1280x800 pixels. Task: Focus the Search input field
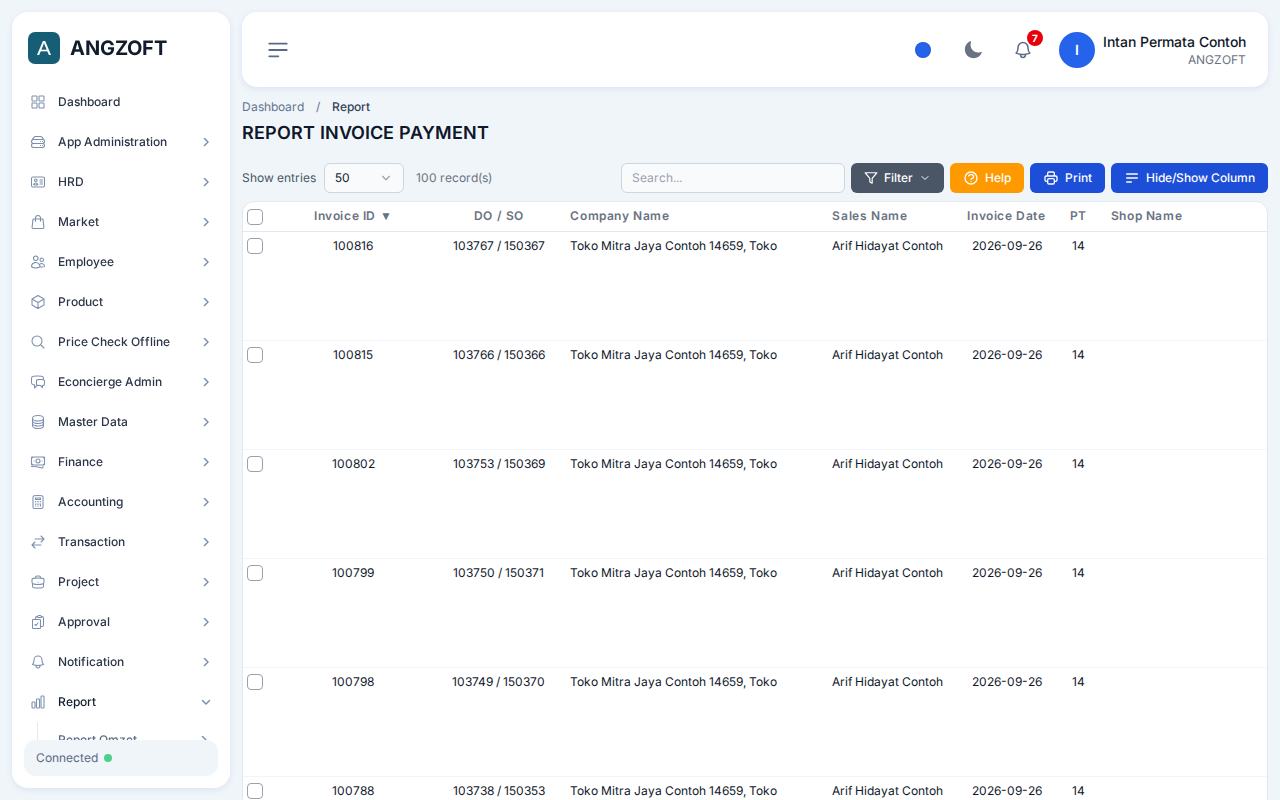733,178
